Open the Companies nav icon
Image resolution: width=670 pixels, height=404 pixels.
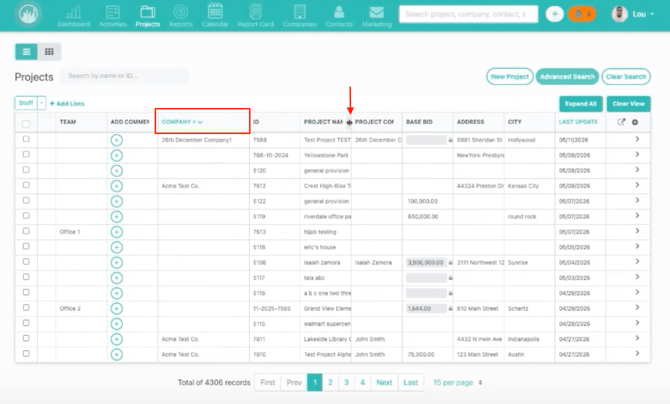(300, 16)
